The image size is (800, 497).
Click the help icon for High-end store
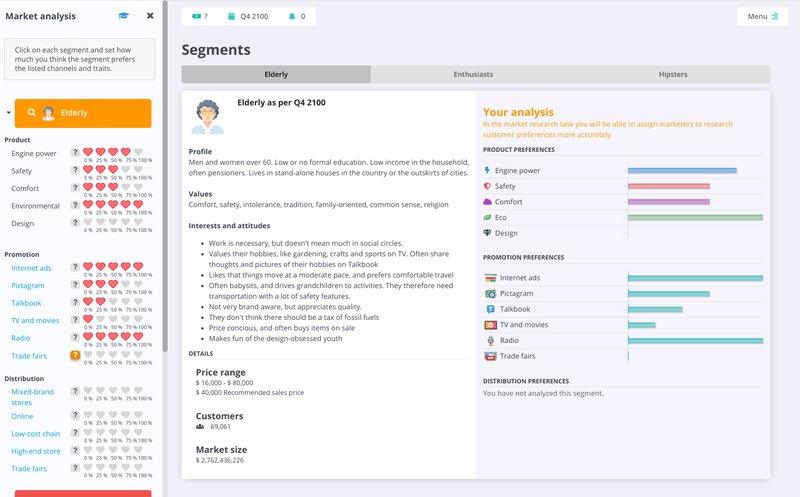coord(75,450)
